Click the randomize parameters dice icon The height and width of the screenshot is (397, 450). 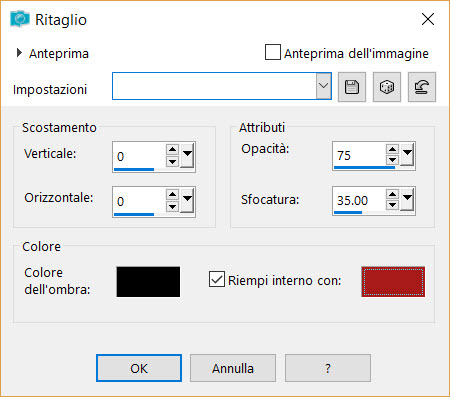click(x=387, y=87)
